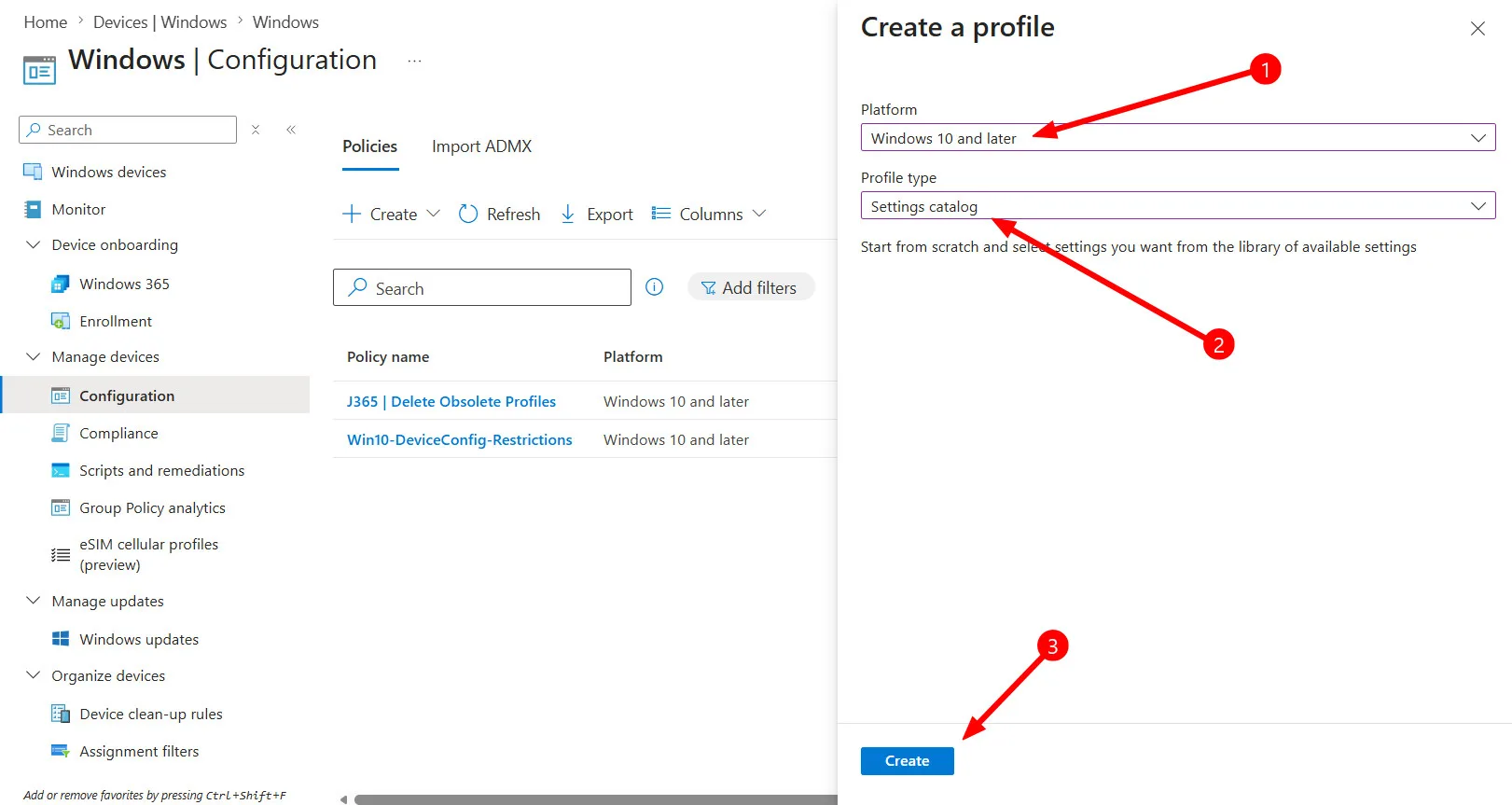Click the Assignment filters icon
The image size is (1512, 805).
click(x=61, y=751)
